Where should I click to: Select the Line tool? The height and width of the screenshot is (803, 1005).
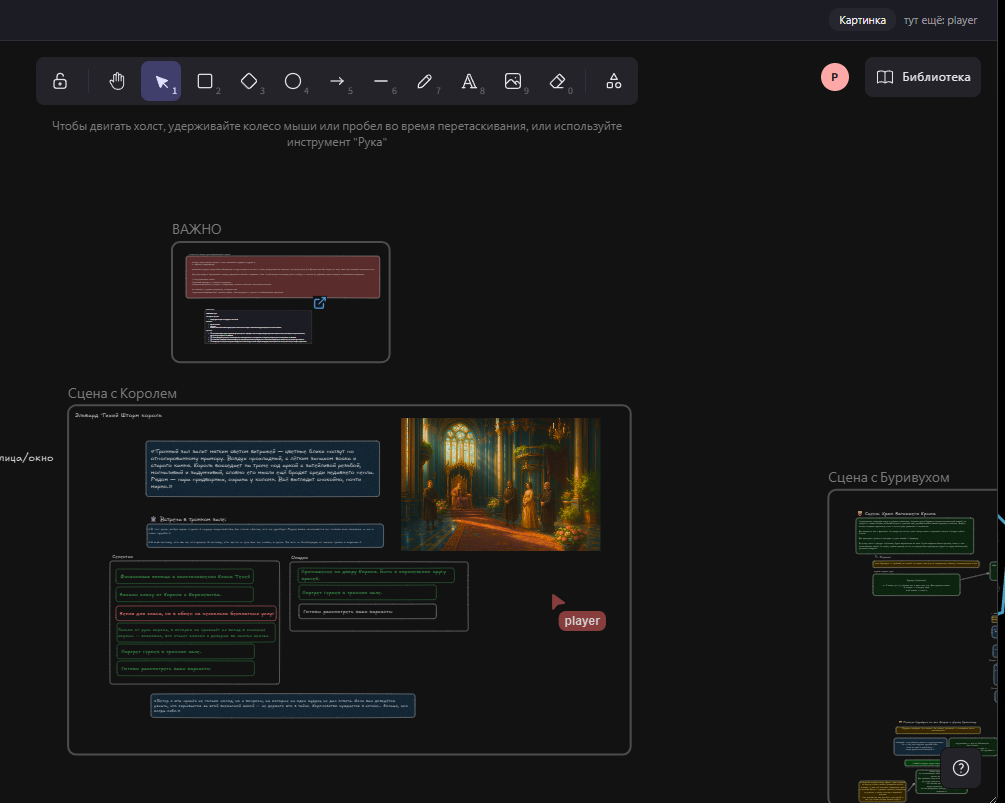pyautogui.click(x=381, y=81)
